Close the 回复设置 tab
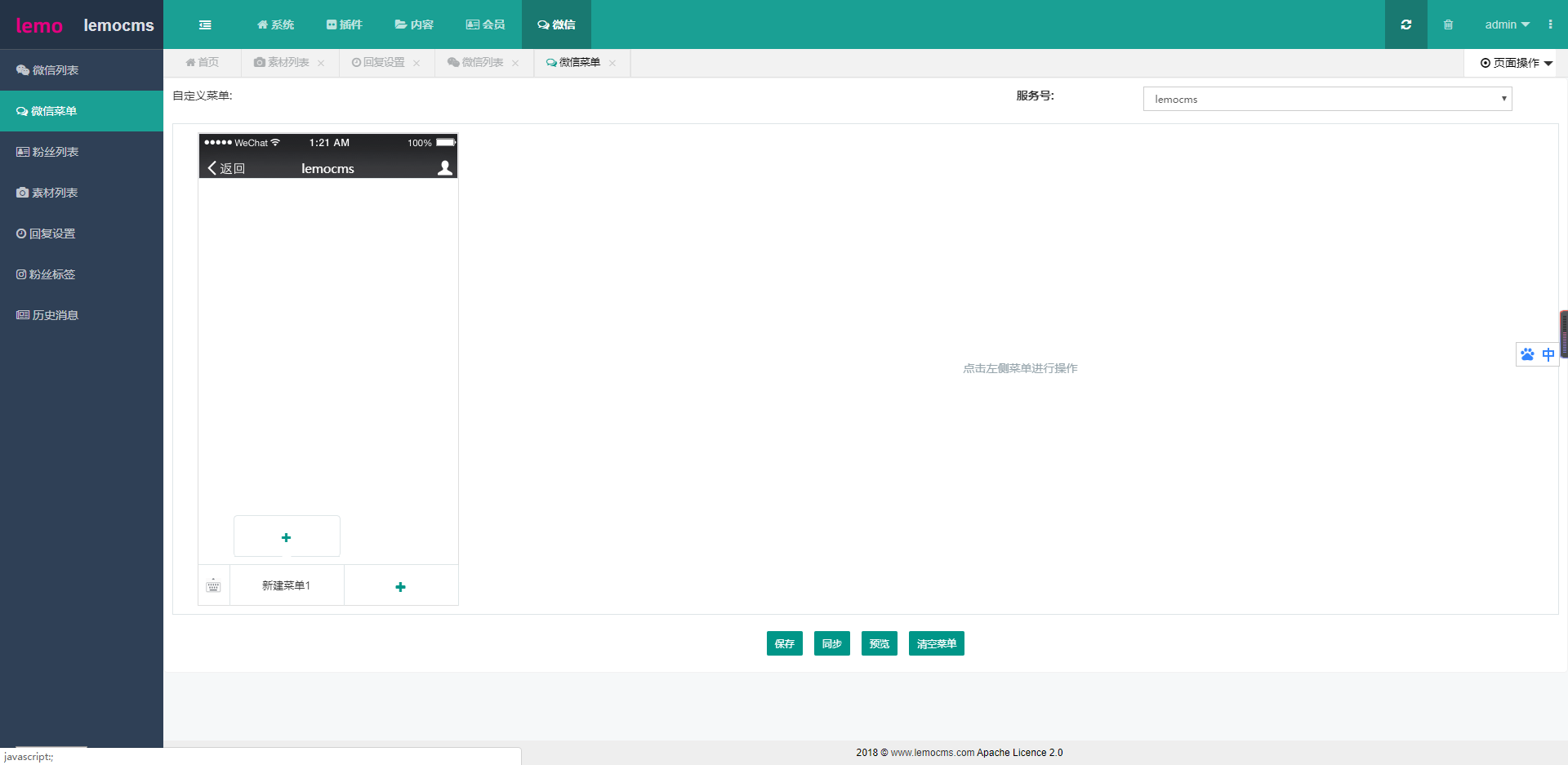 click(416, 63)
